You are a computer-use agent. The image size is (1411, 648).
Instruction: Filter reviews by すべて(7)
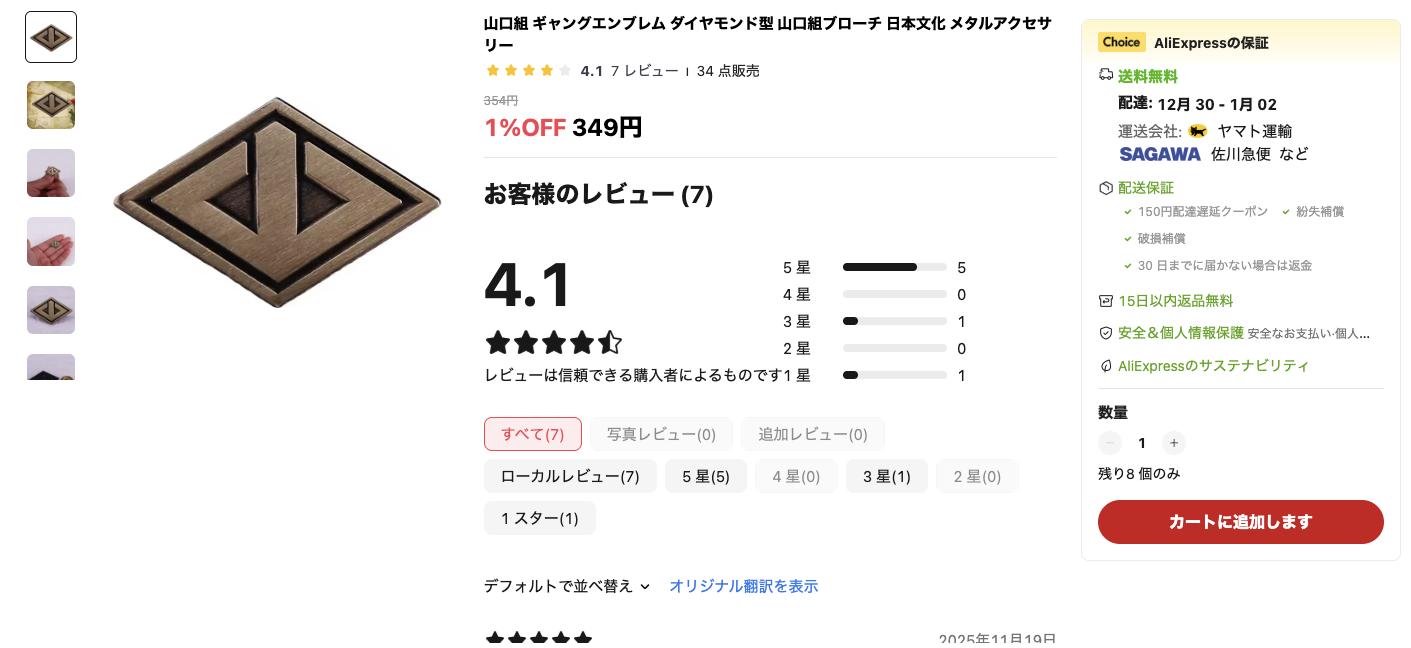pyautogui.click(x=533, y=434)
